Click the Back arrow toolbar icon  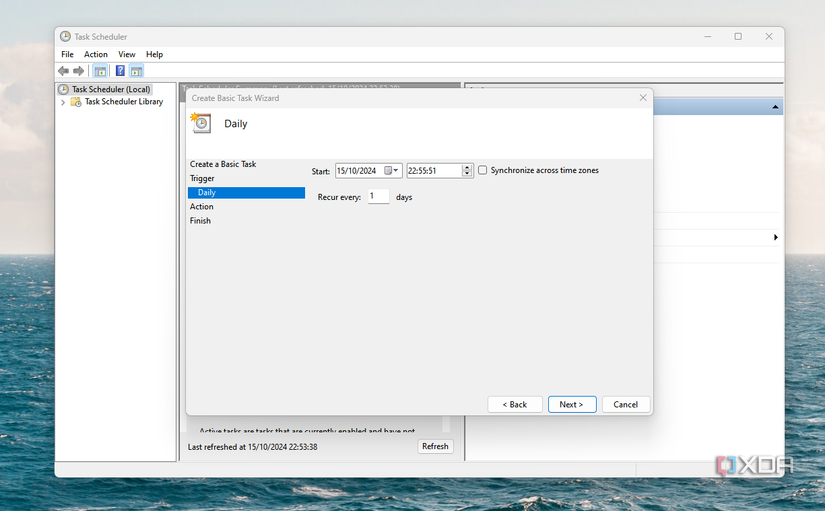click(x=64, y=71)
